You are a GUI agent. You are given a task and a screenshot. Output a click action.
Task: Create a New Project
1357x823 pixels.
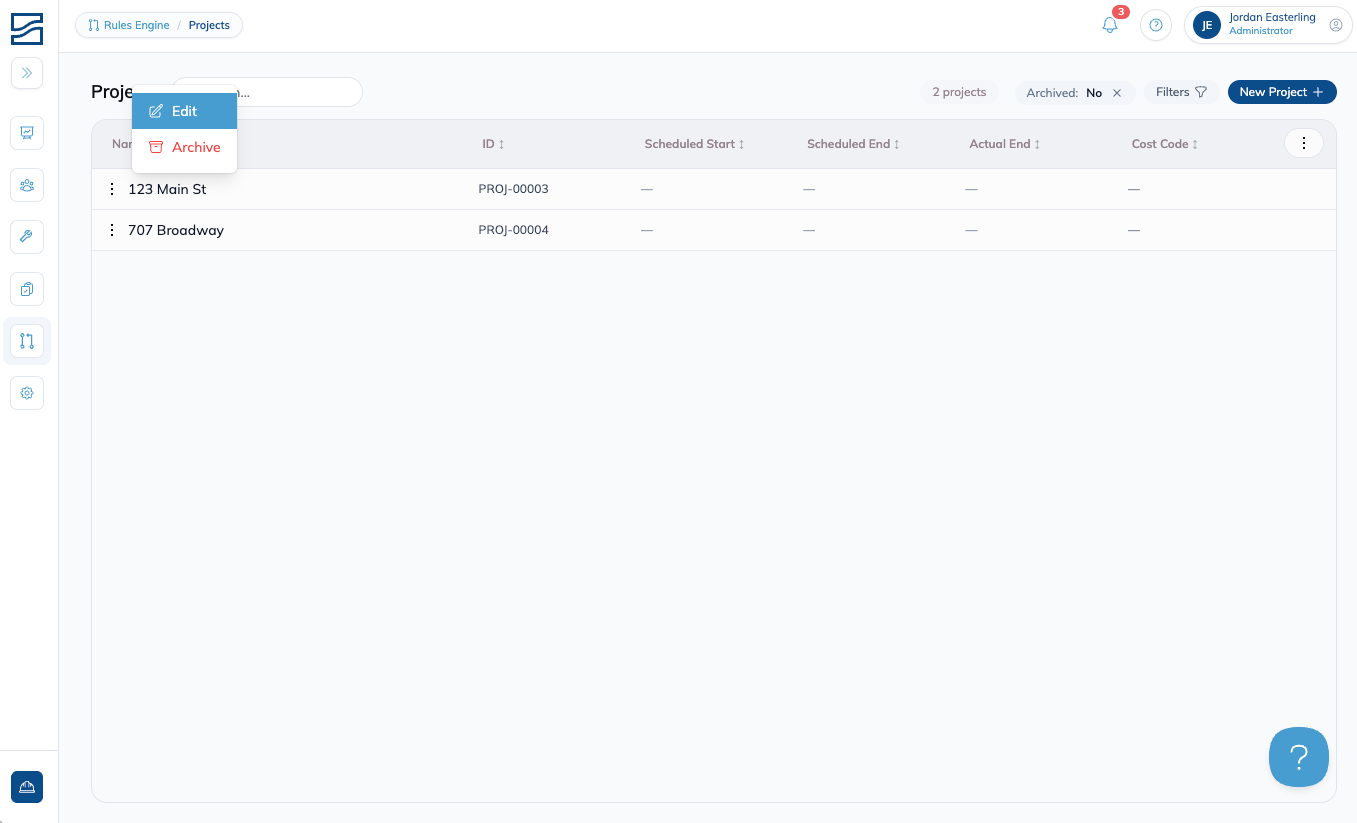tap(1282, 92)
